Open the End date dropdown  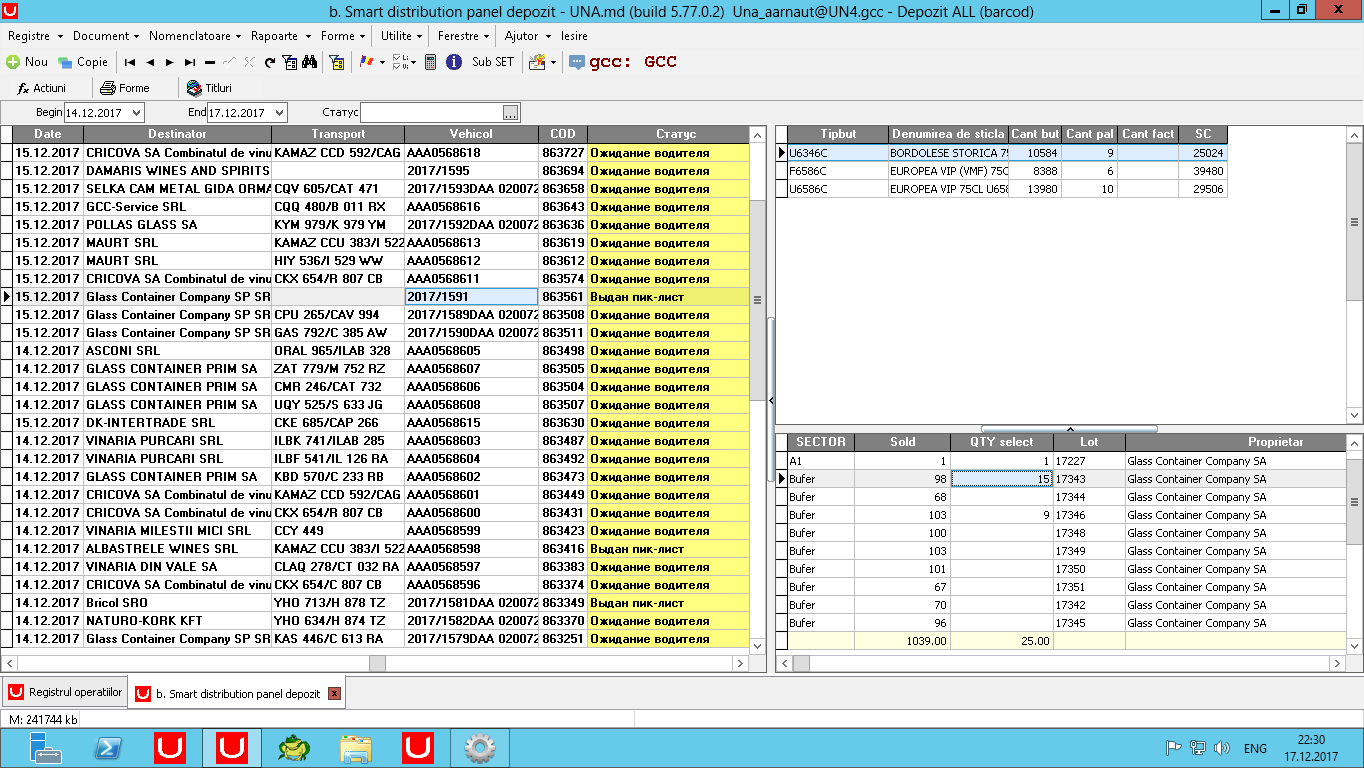pyautogui.click(x=279, y=113)
